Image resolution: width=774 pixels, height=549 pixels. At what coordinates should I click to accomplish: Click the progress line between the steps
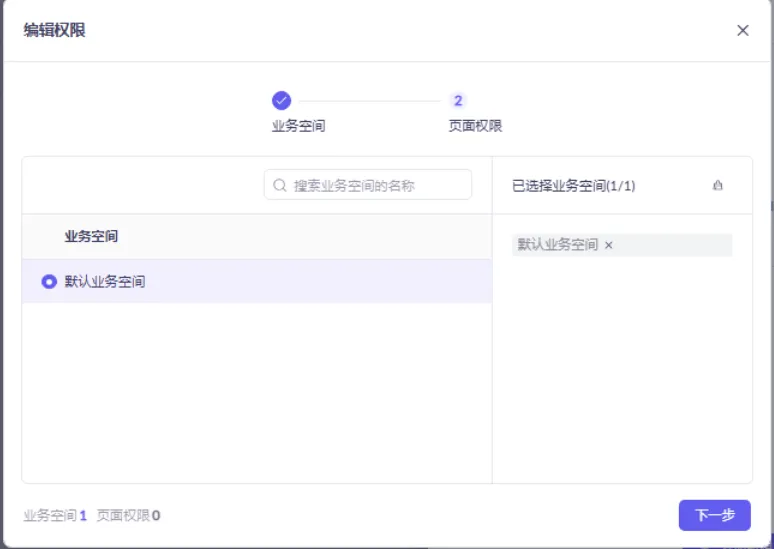369,100
